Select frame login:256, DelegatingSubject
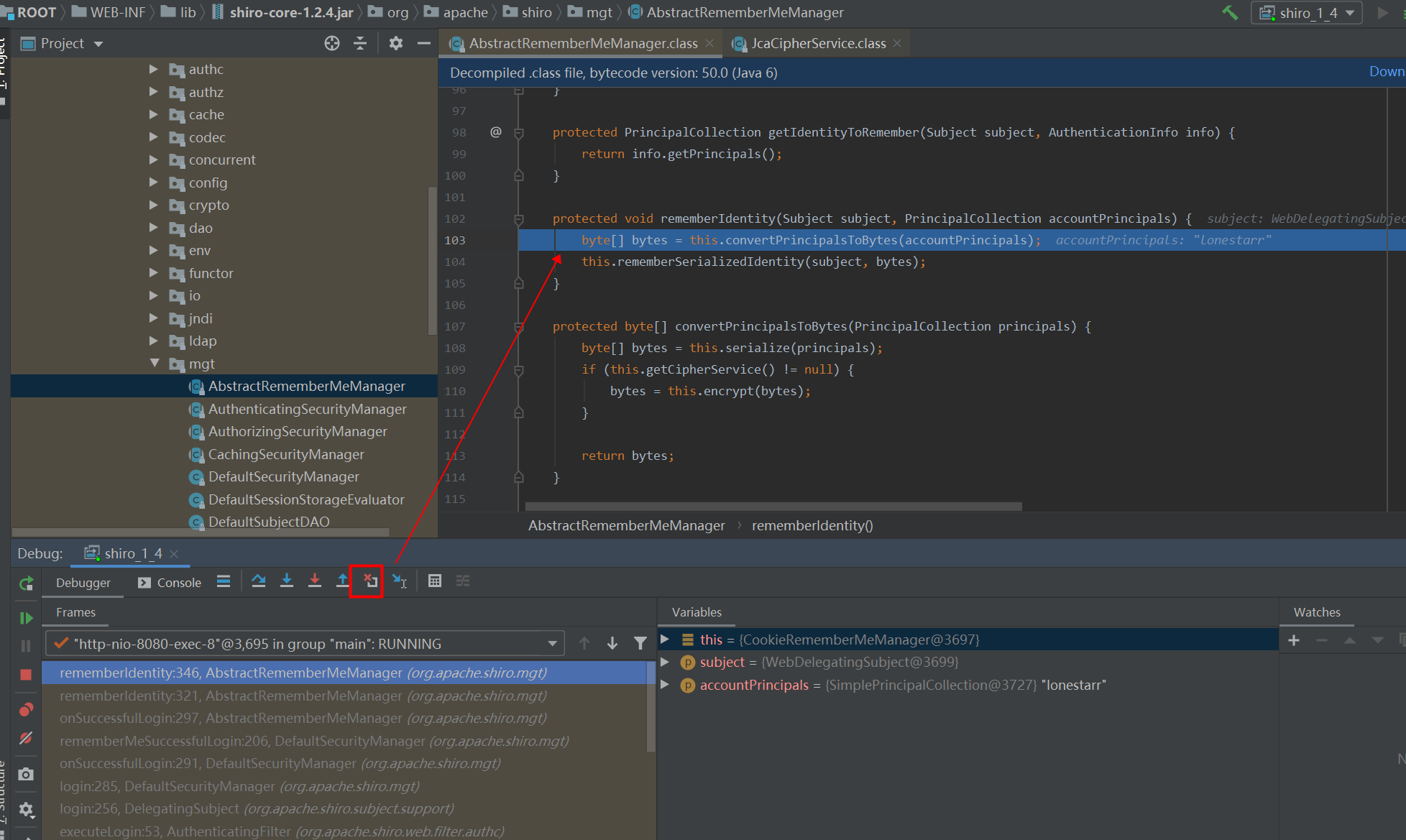 click(345, 808)
